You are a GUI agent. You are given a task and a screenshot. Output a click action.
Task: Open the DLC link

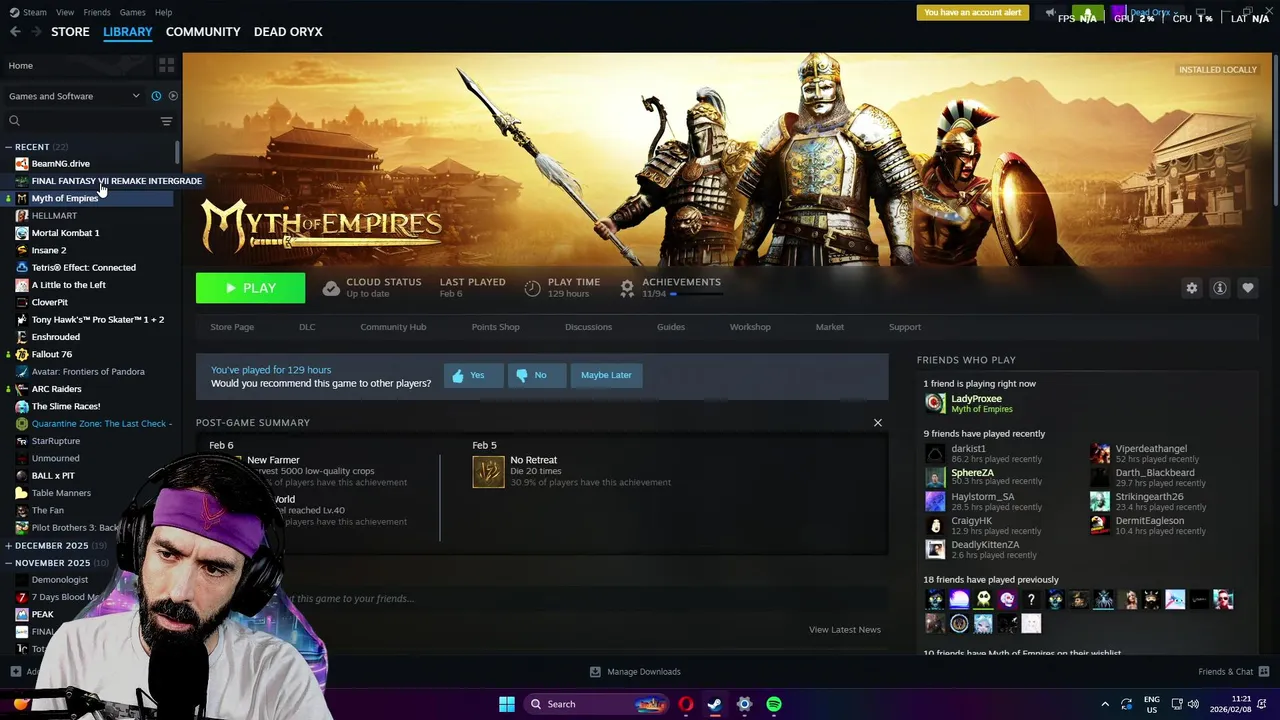tap(307, 327)
